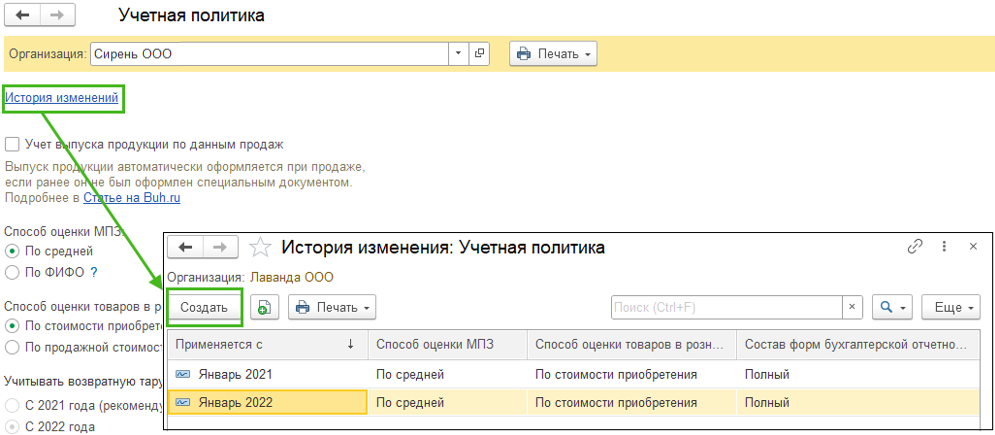The image size is (995, 435).
Task: Open the magnifier search options dropdown
Action: 892,308
